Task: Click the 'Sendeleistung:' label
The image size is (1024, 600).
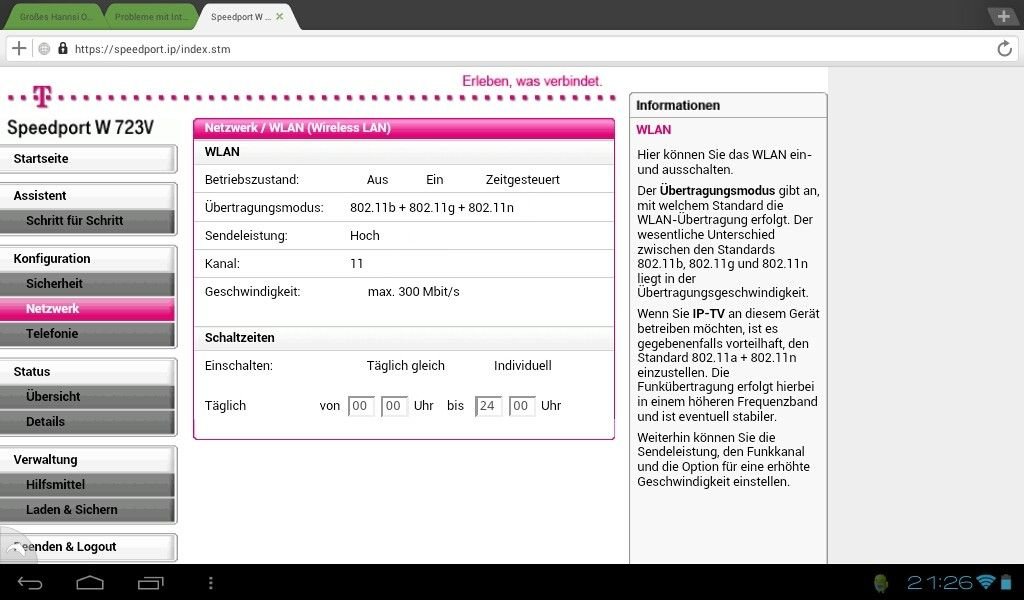Action: (x=246, y=236)
